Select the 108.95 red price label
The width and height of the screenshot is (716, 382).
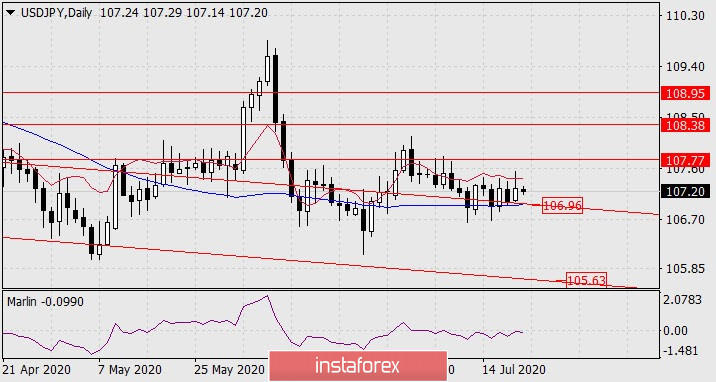[685, 94]
